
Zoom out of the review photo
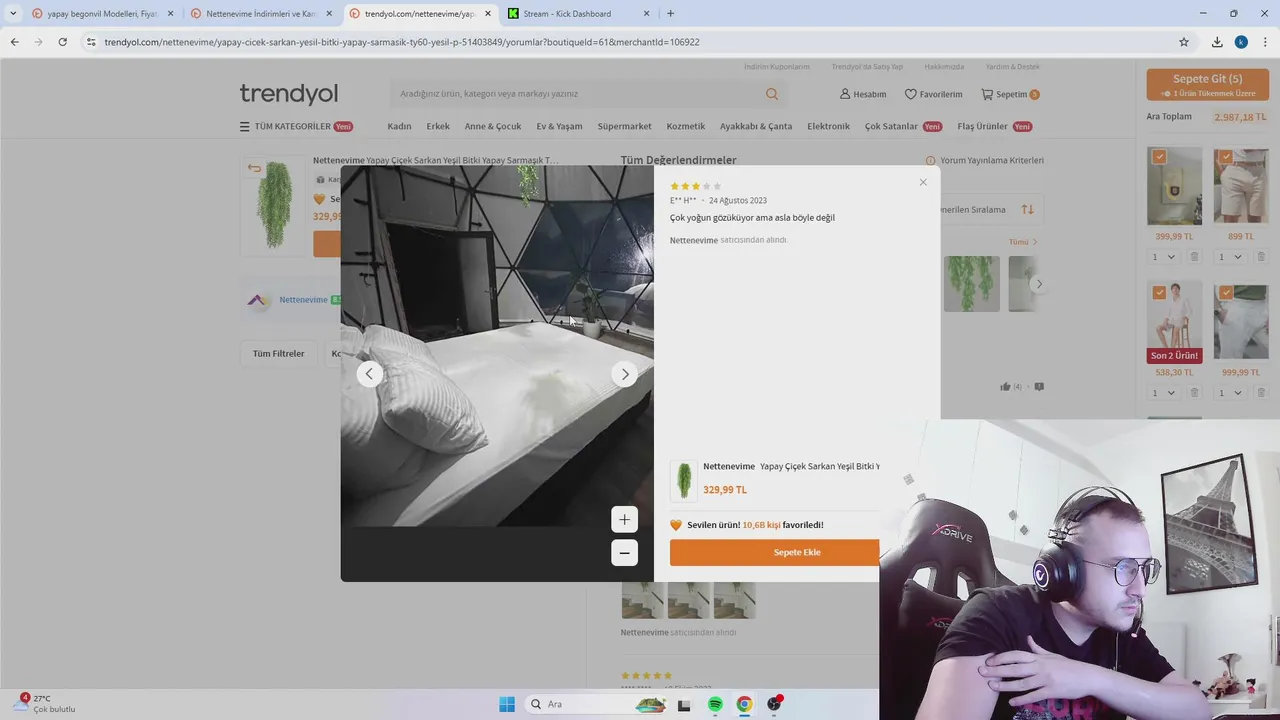[x=624, y=553]
